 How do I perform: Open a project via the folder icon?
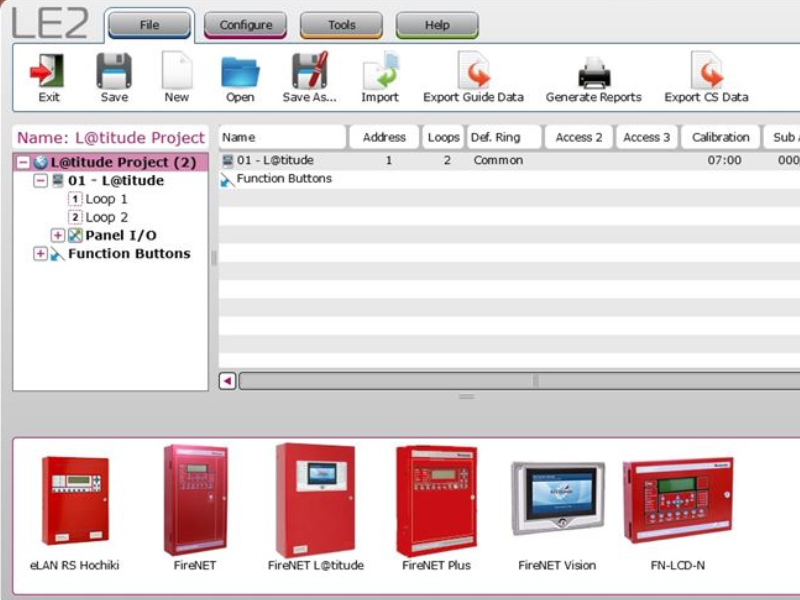[240, 71]
